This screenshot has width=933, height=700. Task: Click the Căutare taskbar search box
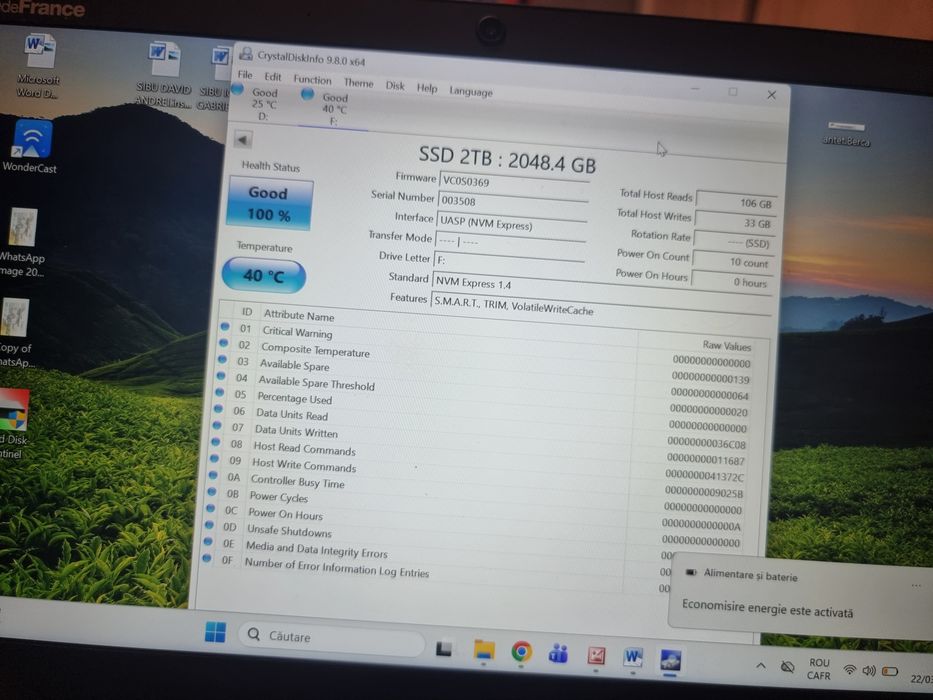click(x=332, y=638)
